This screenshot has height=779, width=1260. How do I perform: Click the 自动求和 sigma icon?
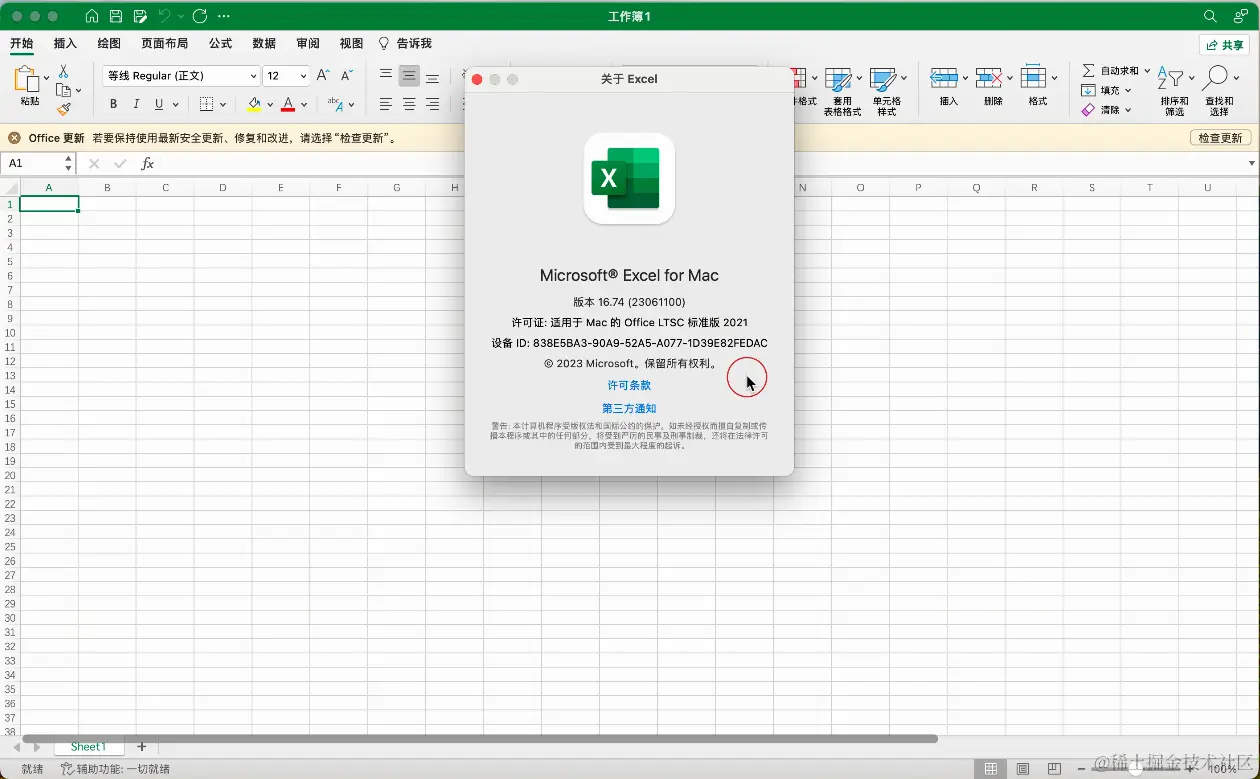click(x=1088, y=71)
